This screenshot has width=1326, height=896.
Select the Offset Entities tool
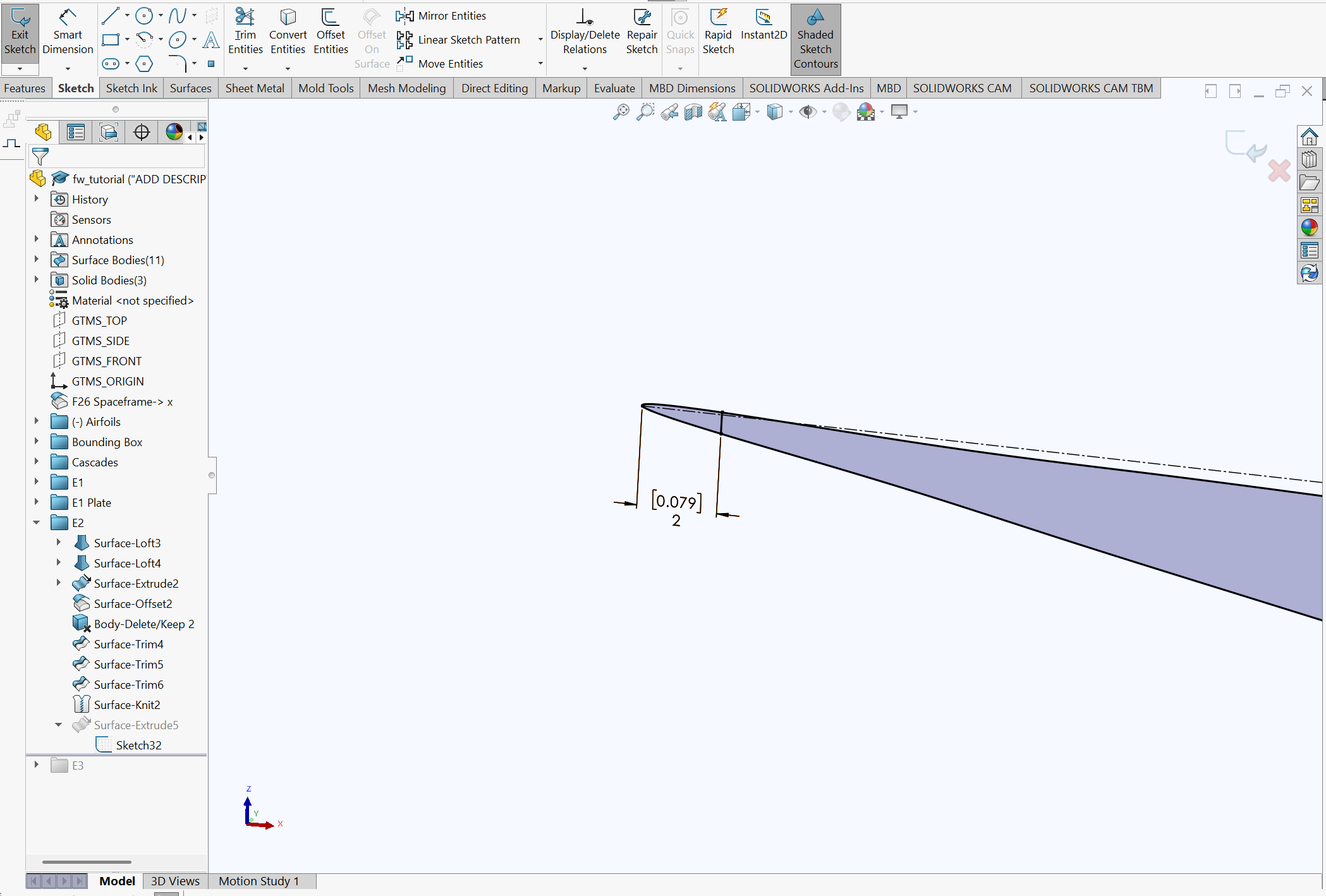coord(331,33)
